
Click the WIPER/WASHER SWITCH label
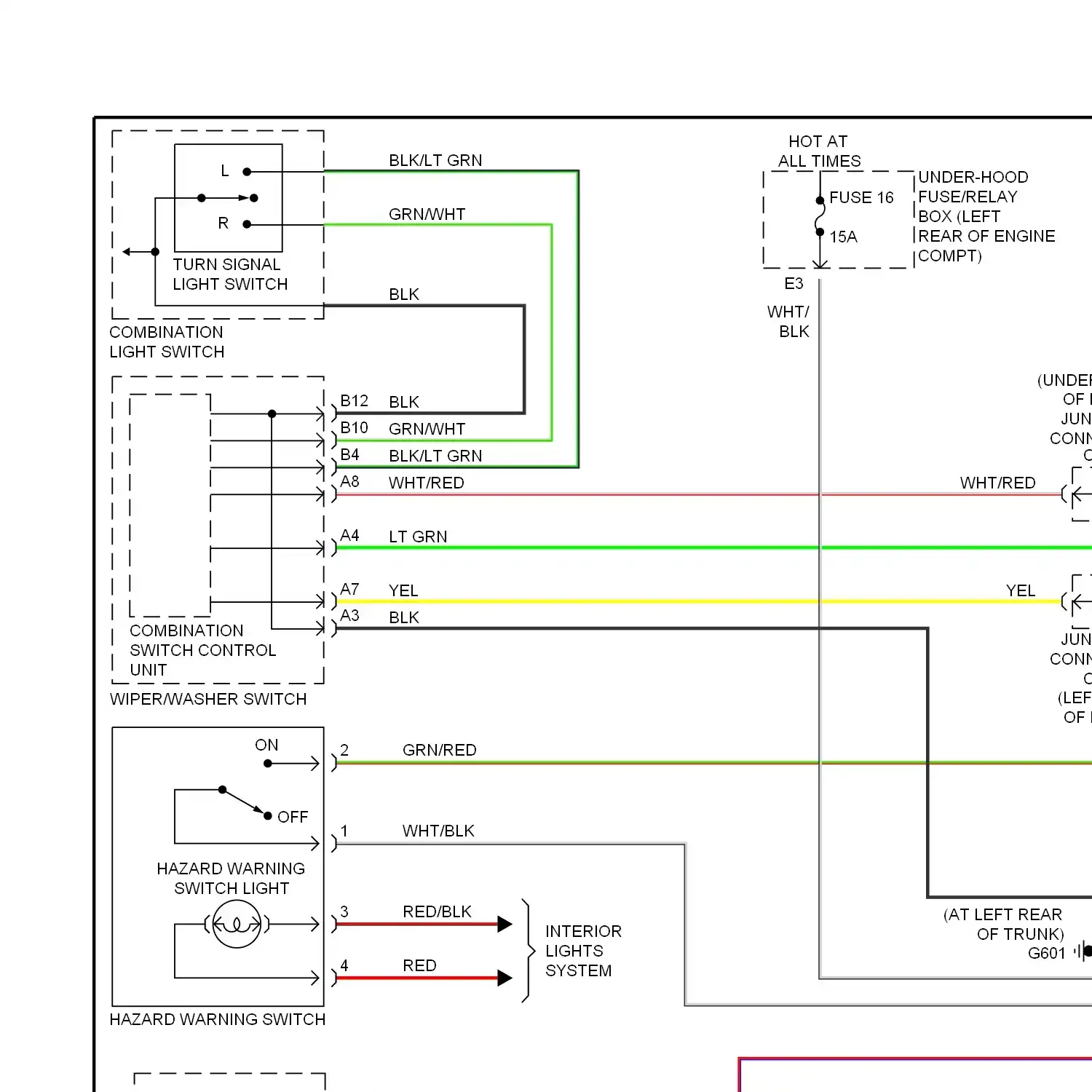[208, 699]
